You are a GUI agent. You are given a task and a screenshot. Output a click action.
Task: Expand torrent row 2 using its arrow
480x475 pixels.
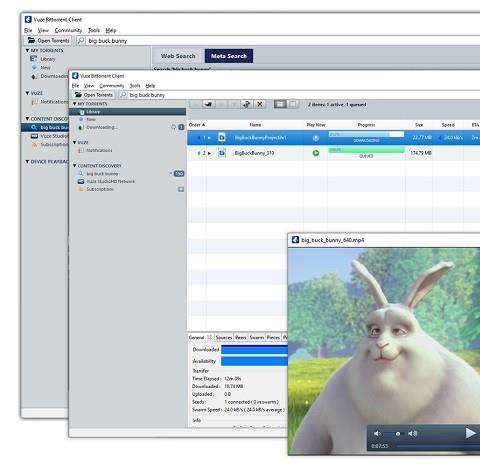point(209,153)
